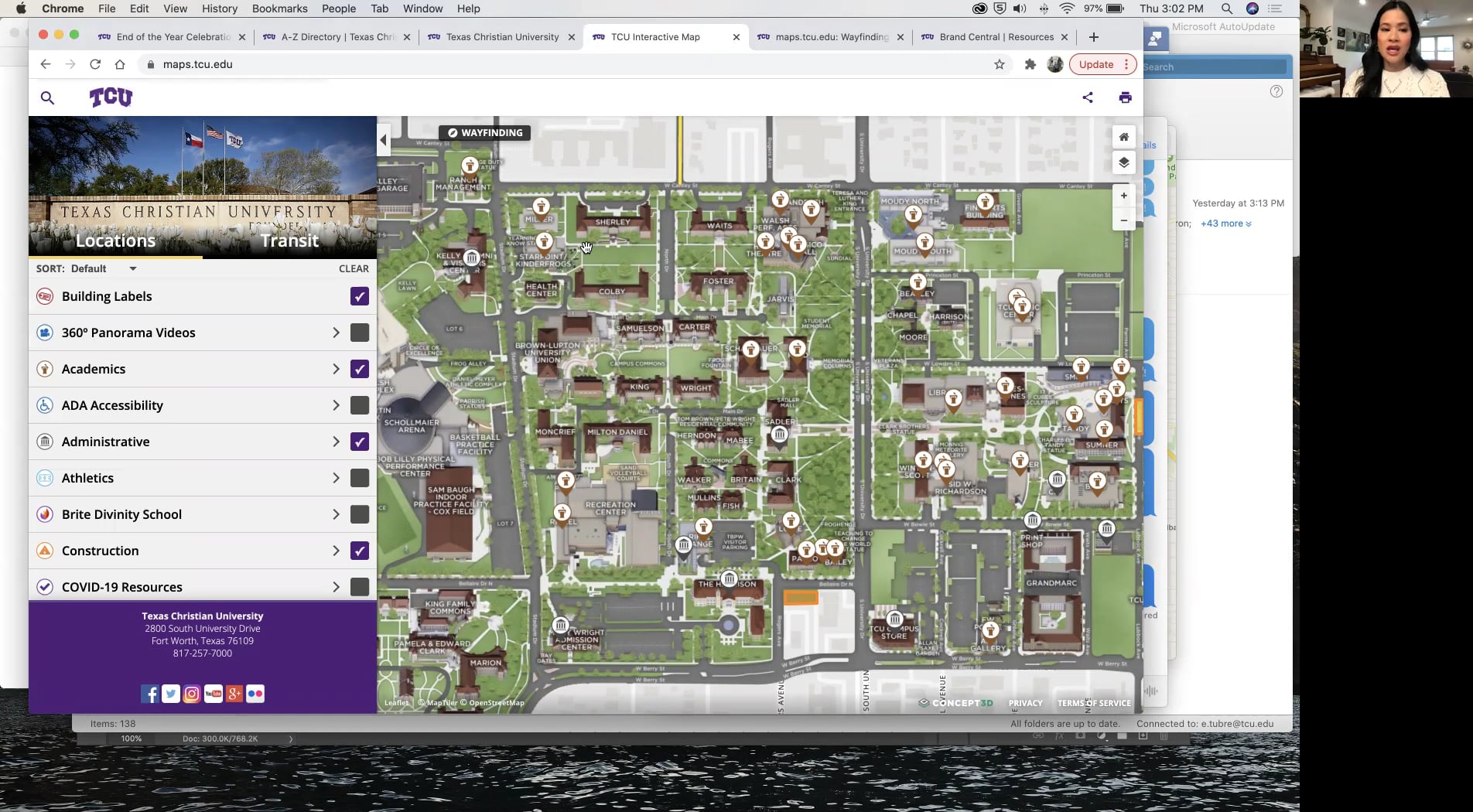Share the map via share icon

[x=1088, y=97]
